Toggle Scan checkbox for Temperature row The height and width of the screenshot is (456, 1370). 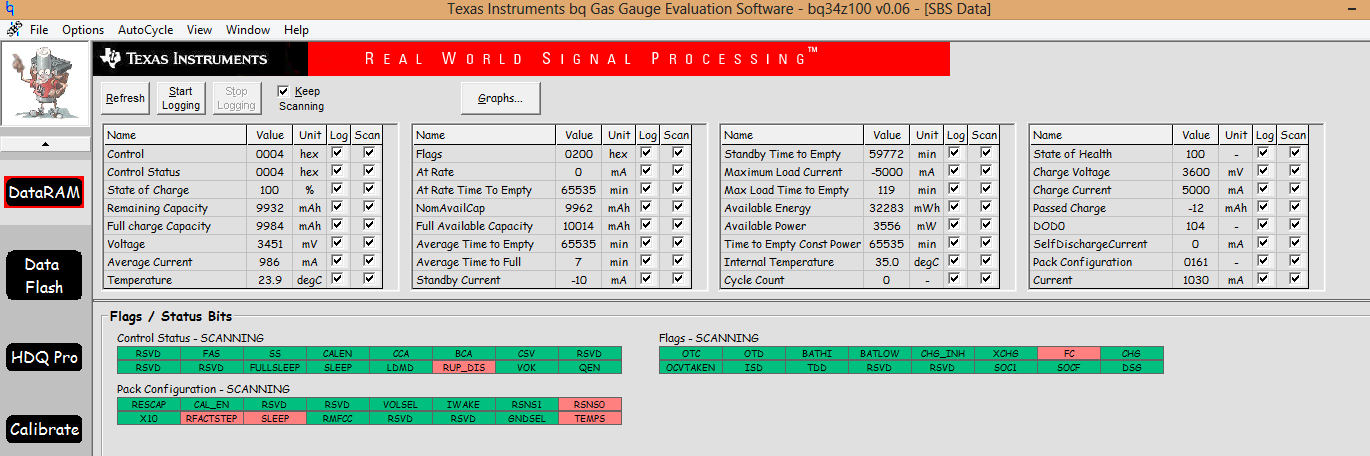(369, 280)
